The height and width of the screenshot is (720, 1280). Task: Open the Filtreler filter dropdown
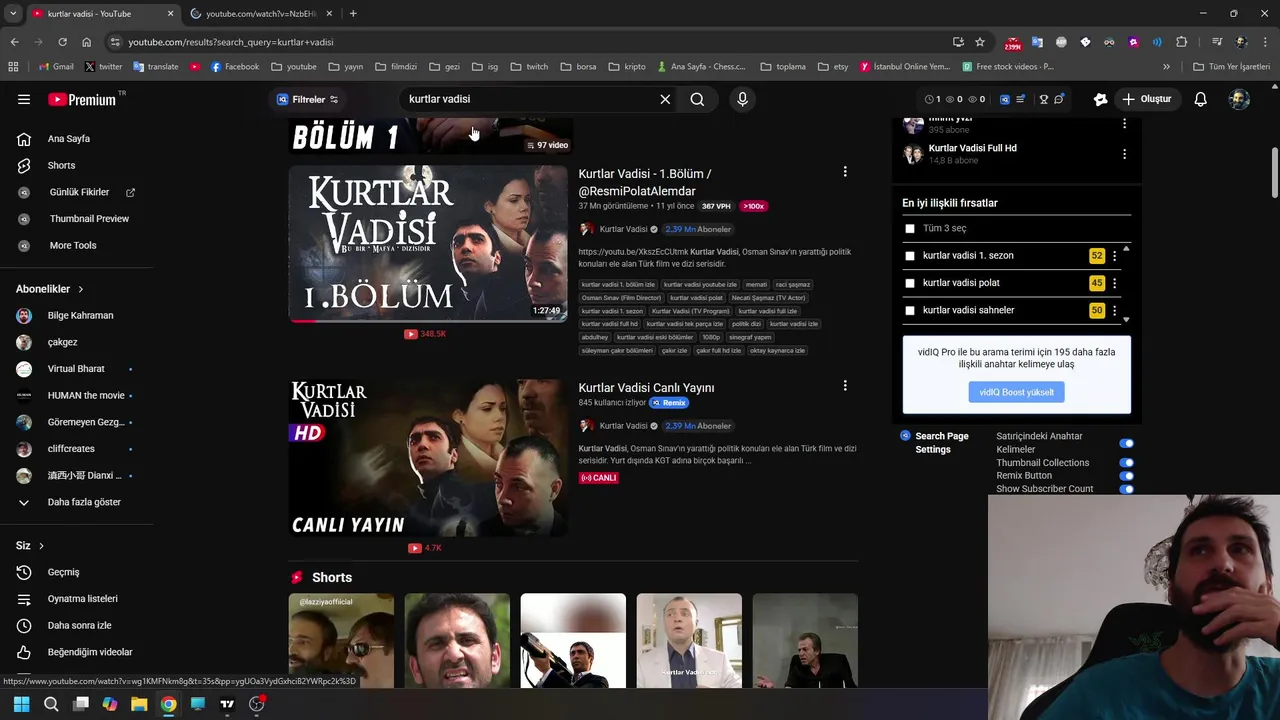pos(308,99)
